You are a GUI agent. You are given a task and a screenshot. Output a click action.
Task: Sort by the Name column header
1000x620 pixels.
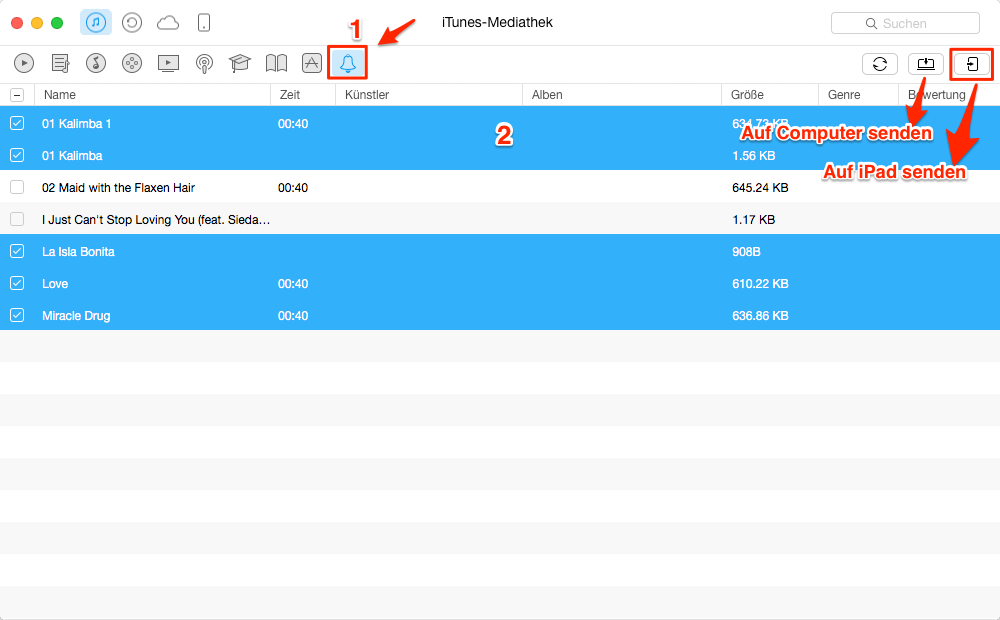152,95
